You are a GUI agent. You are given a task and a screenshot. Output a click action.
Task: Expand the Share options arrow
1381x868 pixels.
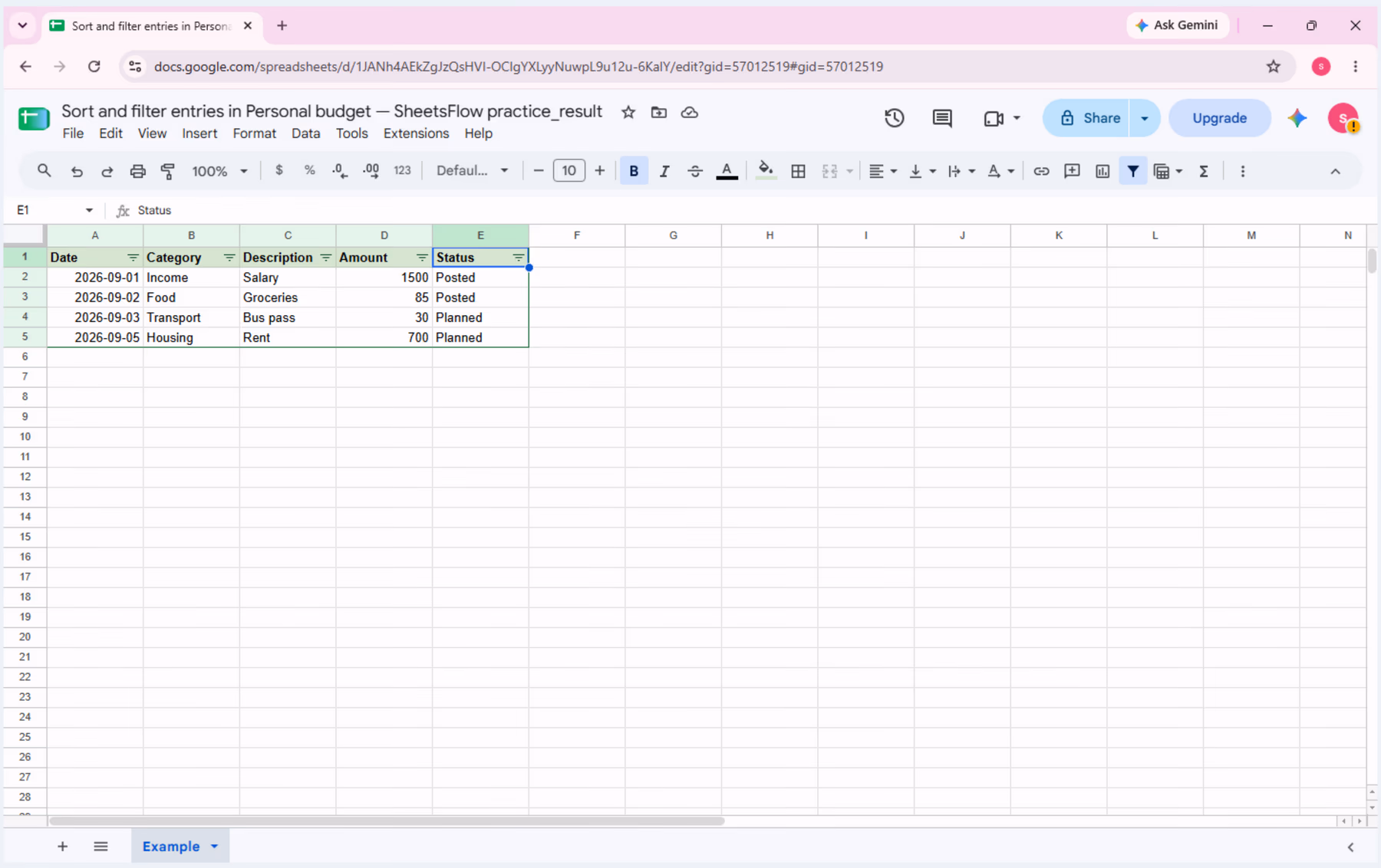(1144, 118)
